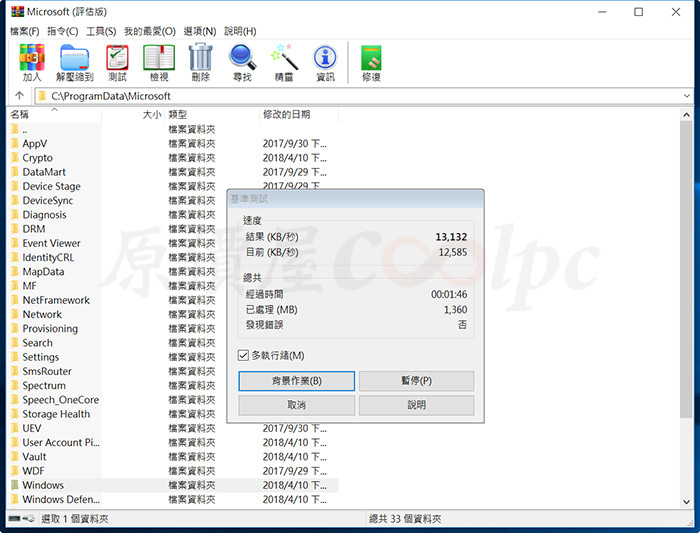700x533 pixels.
Task: Click the 檢視 (View) book icon
Action: pos(159,58)
